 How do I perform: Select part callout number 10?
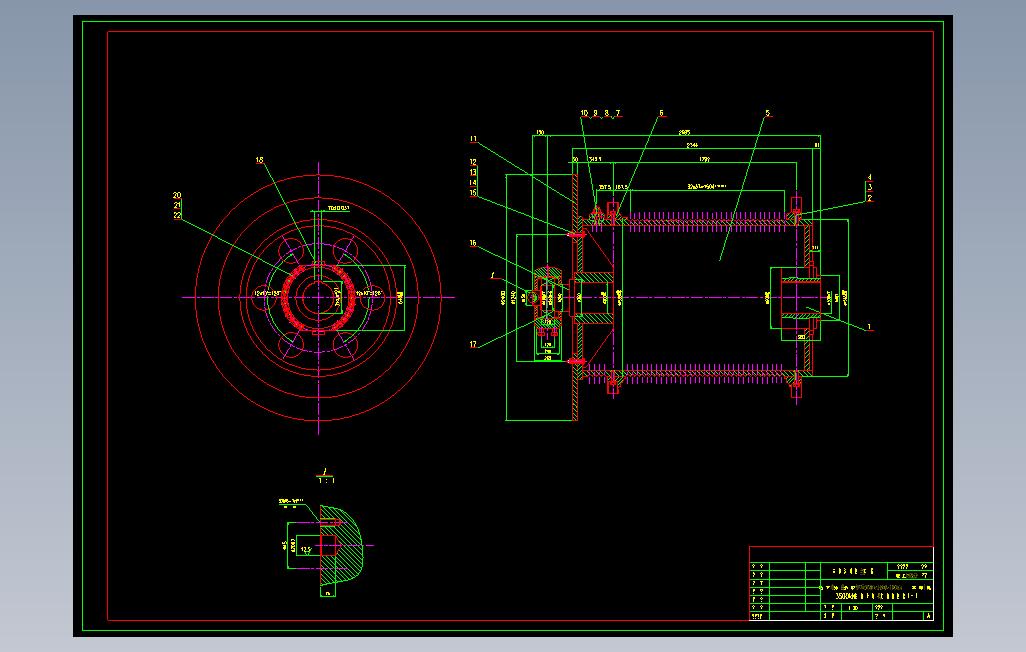(x=584, y=113)
